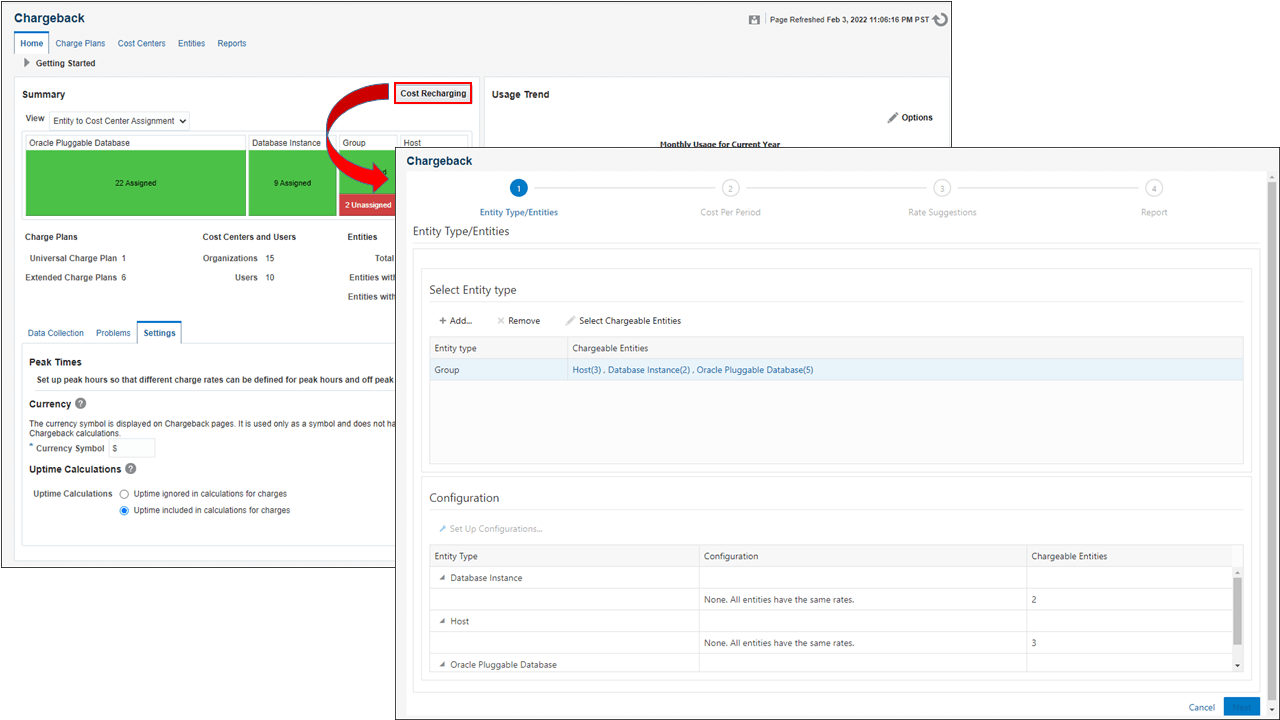Click Universal Charge Plan value 1

point(124,258)
